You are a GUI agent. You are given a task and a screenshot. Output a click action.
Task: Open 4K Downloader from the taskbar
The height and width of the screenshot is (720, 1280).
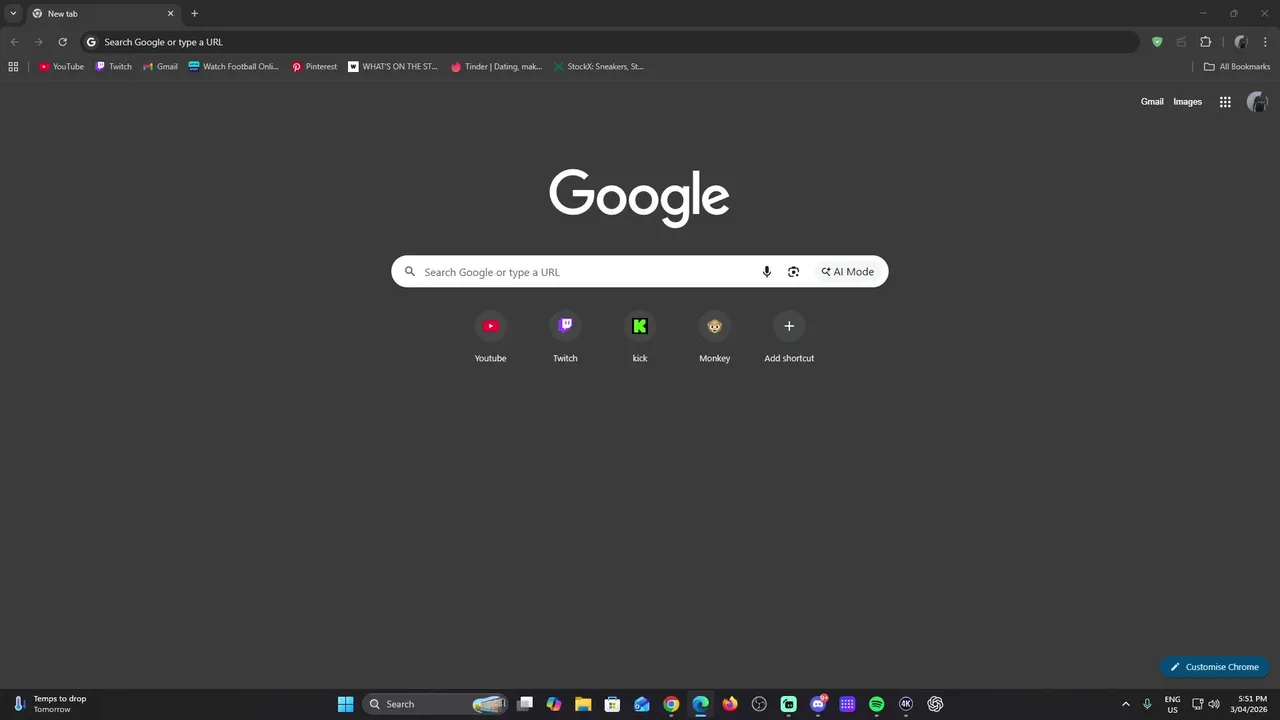coord(906,704)
